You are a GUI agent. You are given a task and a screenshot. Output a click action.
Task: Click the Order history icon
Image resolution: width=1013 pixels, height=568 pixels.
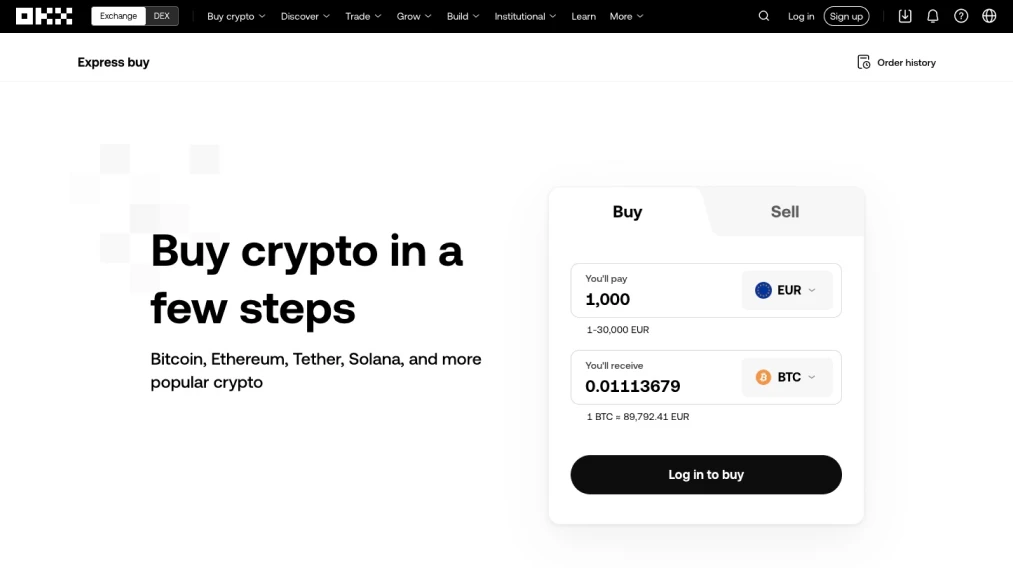click(864, 62)
